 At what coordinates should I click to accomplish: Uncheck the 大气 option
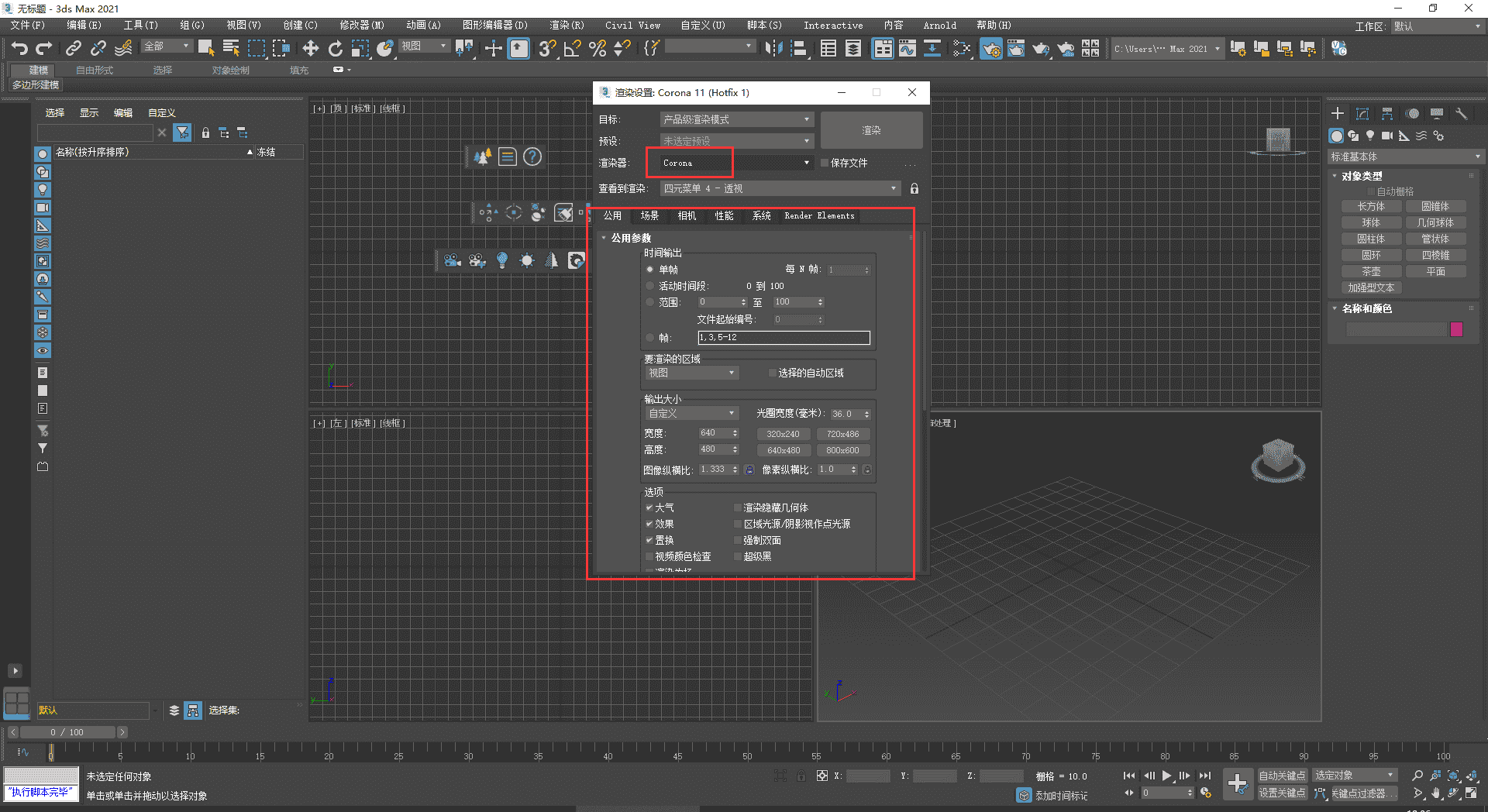tap(649, 507)
